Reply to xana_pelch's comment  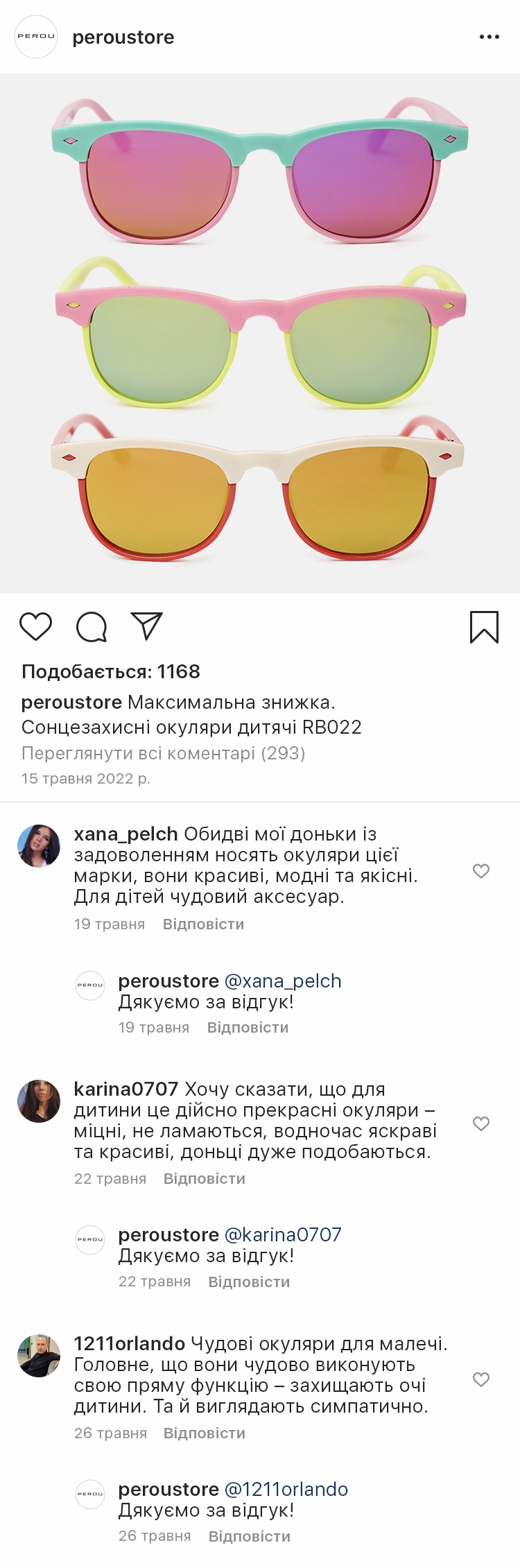pyautogui.click(x=203, y=924)
